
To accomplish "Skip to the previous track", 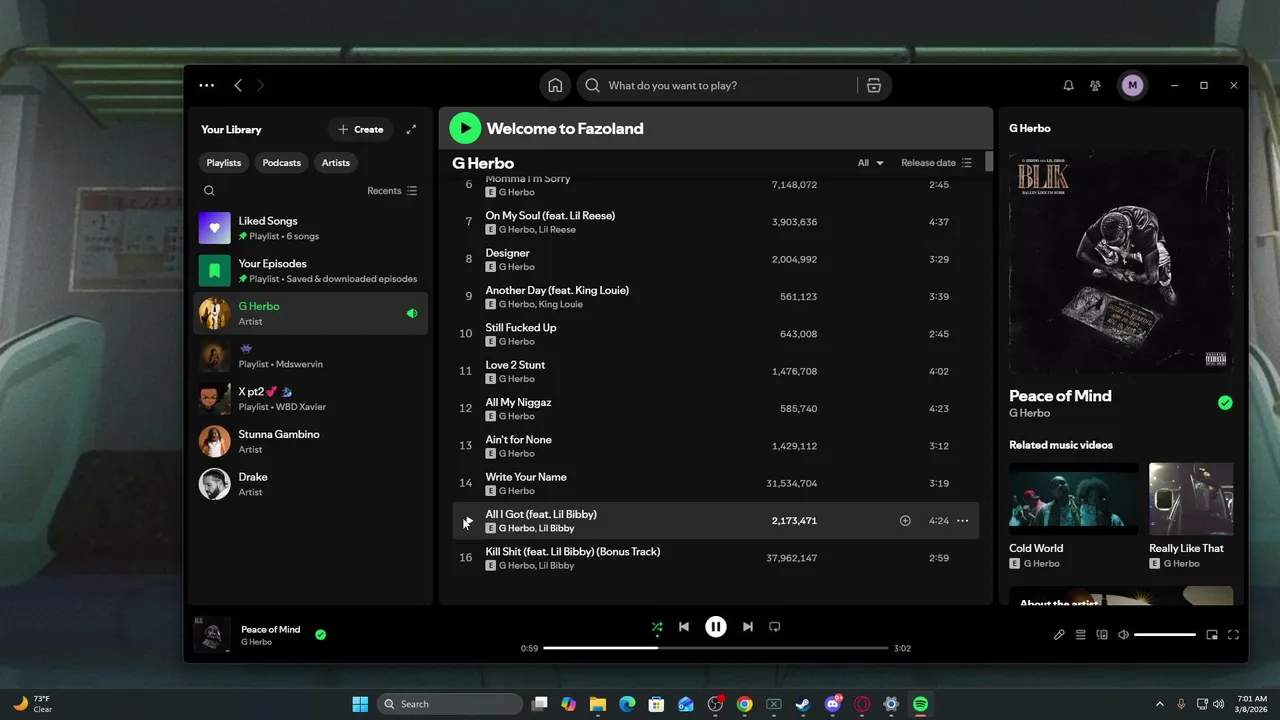I will tap(684, 627).
